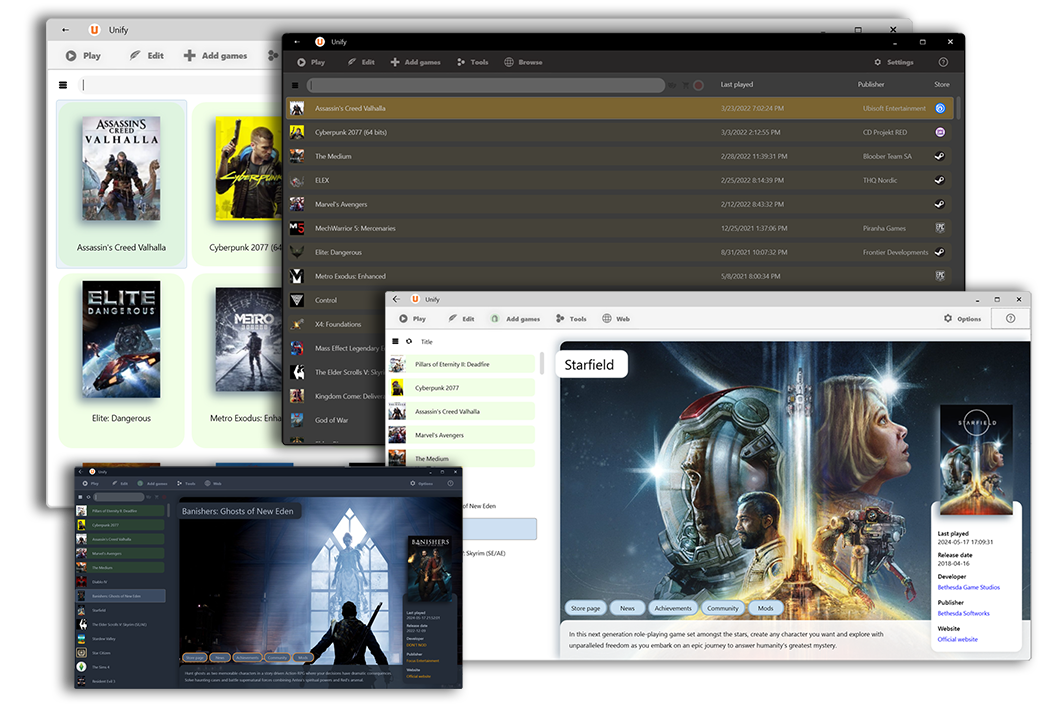Screen dimensions: 1052x724
Task: Click the Ubisoft store icon on Assassin's Creed row
Action: coord(940,108)
